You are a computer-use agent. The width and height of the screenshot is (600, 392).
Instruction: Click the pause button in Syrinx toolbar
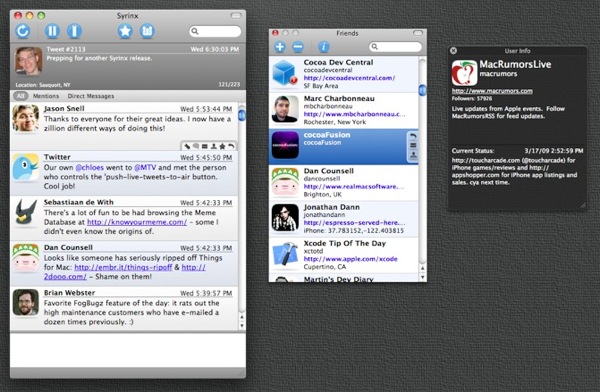tap(52, 31)
